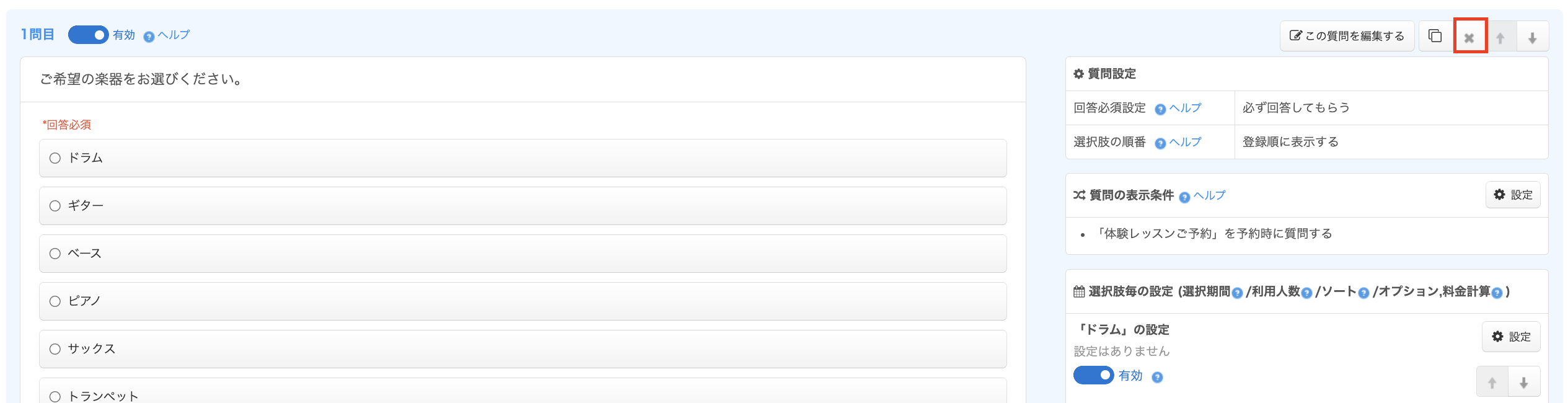Open 質問の表示条件 設定 button
Viewport: 1568px width, 403px height.
(x=1513, y=195)
